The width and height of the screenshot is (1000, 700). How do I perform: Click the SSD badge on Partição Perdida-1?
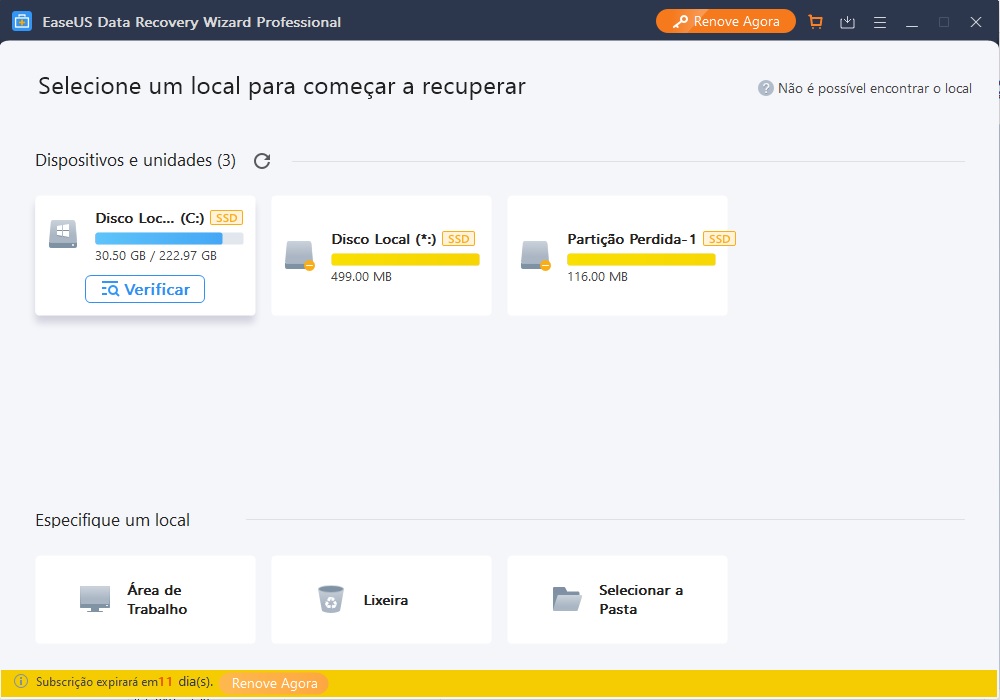point(719,239)
